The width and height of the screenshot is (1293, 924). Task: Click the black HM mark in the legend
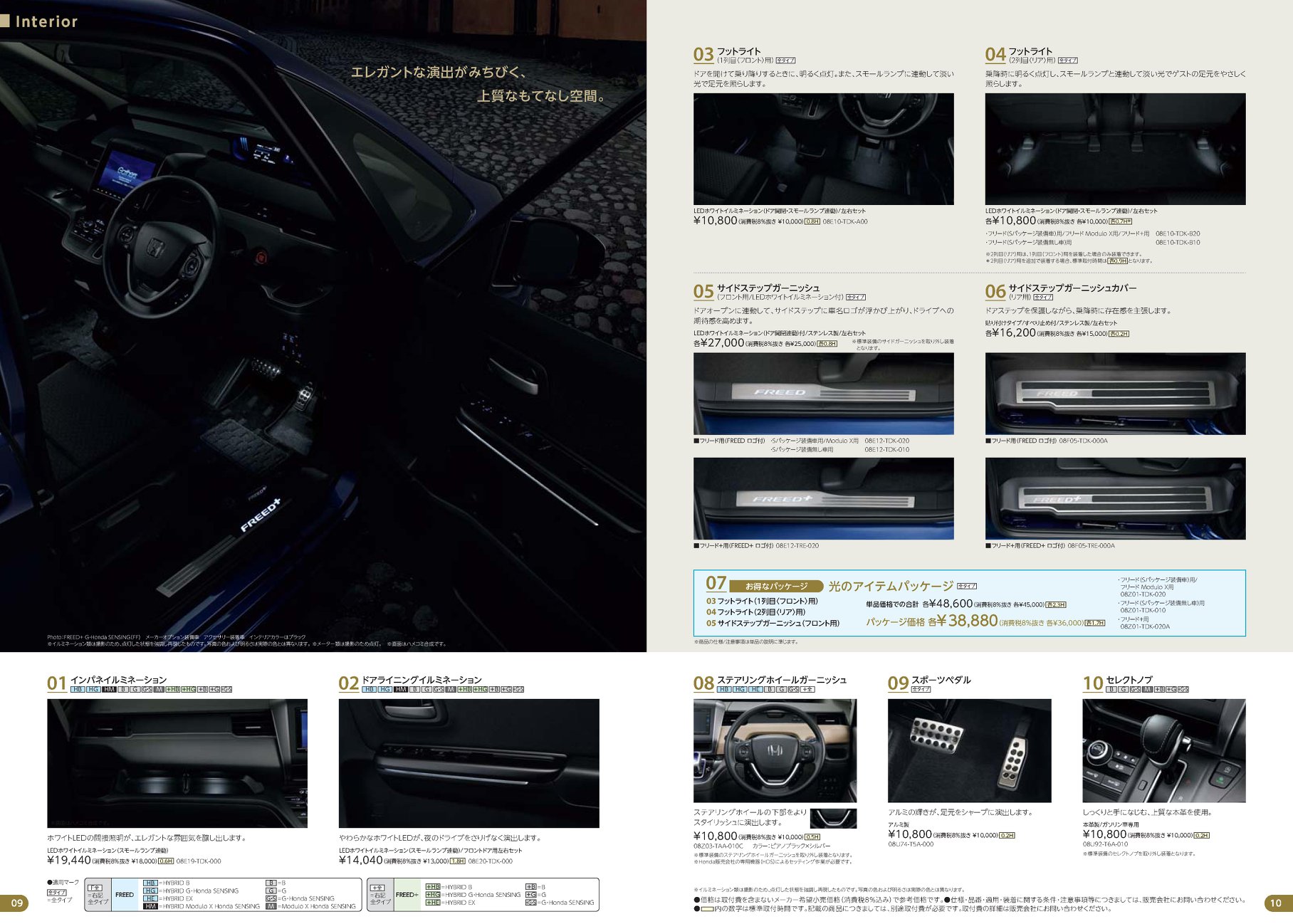150,906
